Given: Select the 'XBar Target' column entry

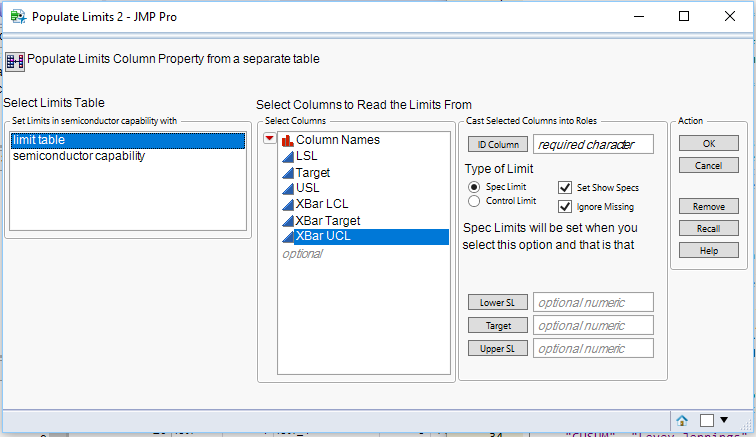Looking at the screenshot, I should pyautogui.click(x=327, y=221).
